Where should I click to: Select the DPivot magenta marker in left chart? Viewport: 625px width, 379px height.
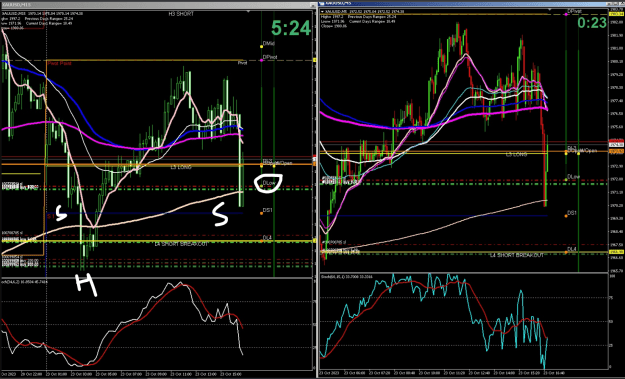[261, 60]
